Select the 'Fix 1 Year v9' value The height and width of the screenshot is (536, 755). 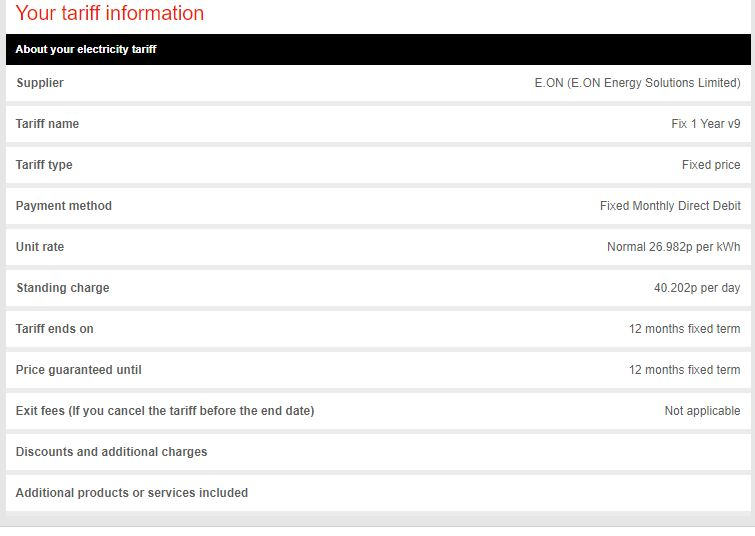click(706, 124)
